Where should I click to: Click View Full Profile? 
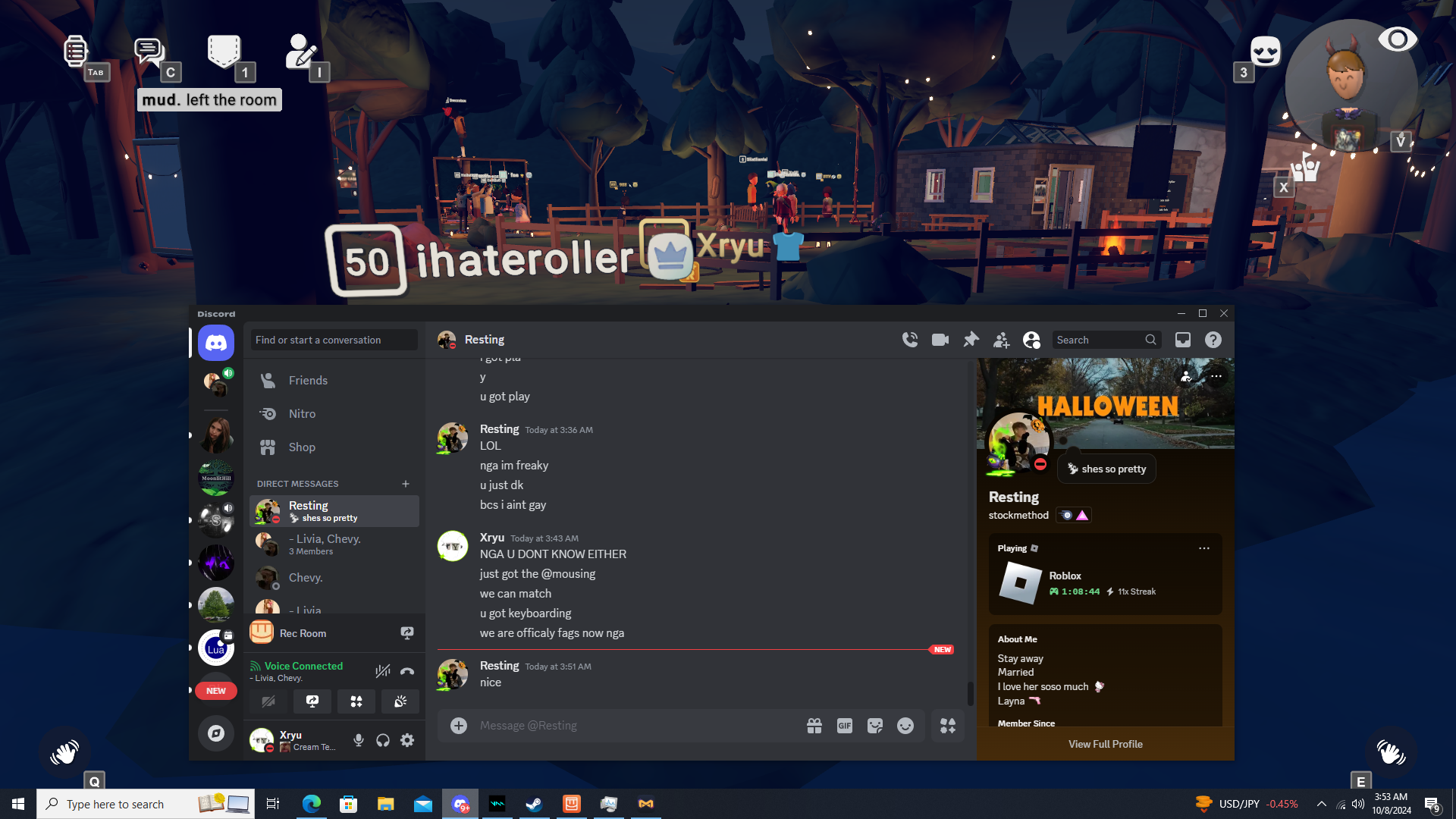click(x=1105, y=744)
